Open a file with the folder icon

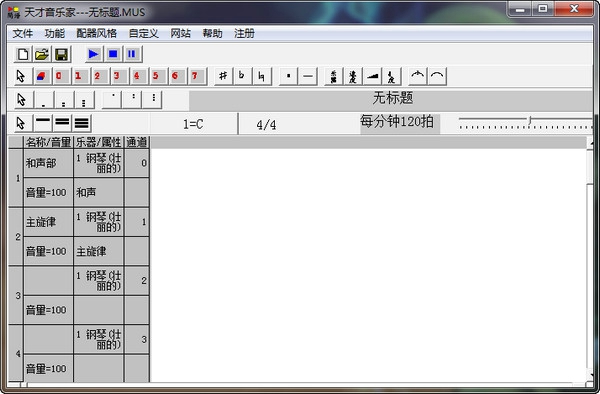42,54
